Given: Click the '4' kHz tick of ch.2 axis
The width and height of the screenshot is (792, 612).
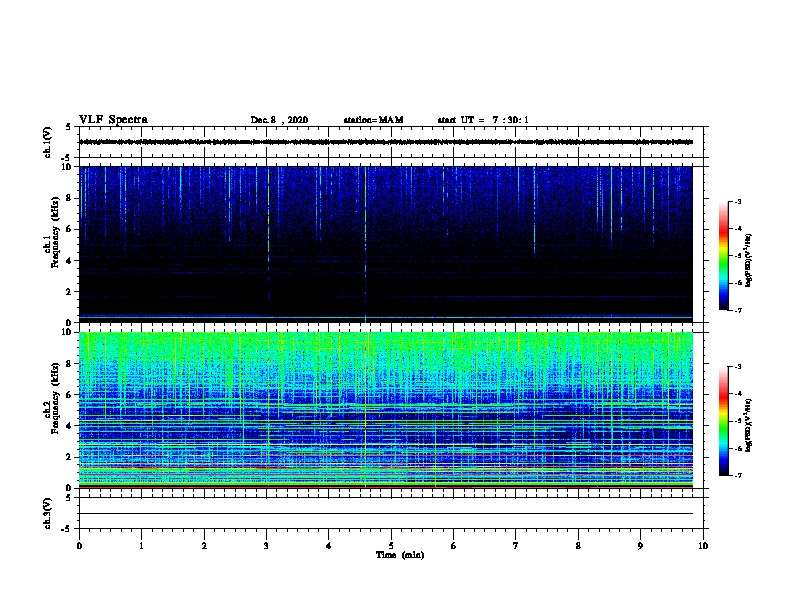Looking at the screenshot, I should 70,426.
